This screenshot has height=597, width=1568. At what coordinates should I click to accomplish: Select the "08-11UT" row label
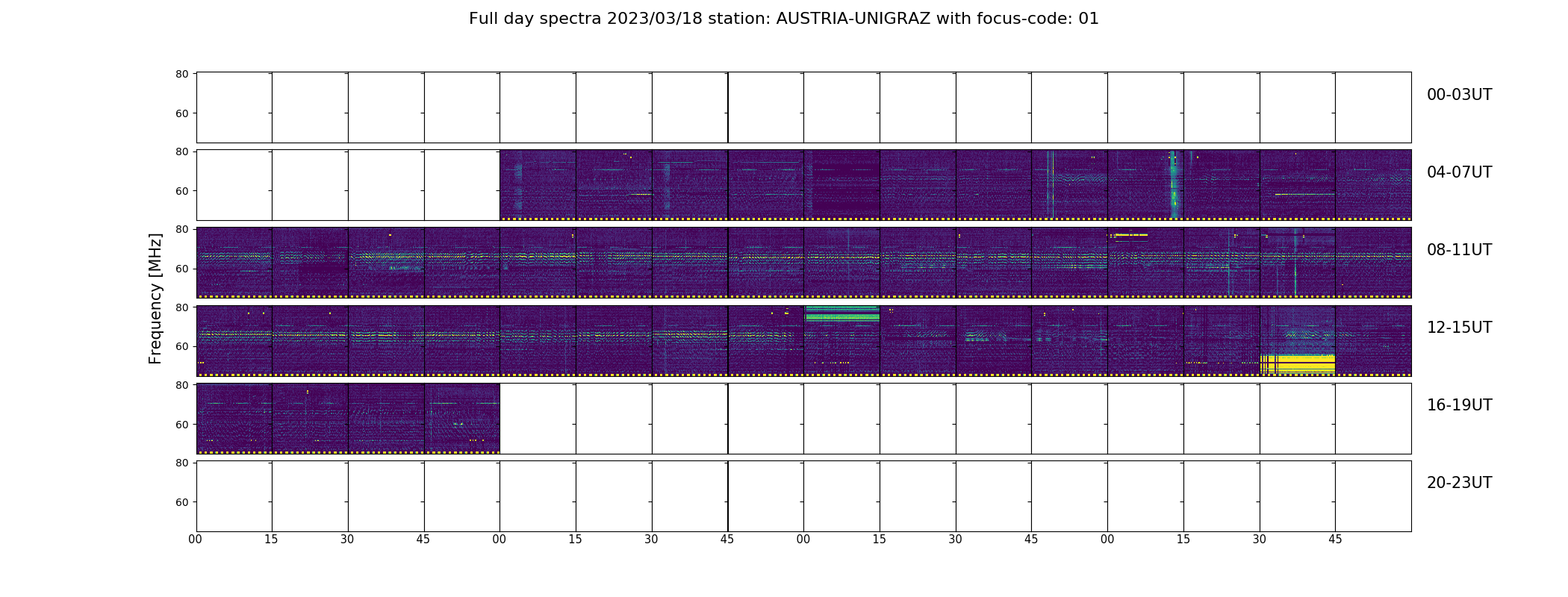coord(1459,250)
